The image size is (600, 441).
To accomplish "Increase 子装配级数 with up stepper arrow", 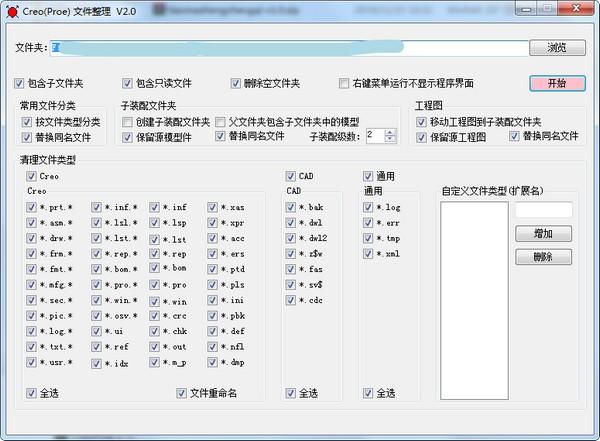I will 390,132.
